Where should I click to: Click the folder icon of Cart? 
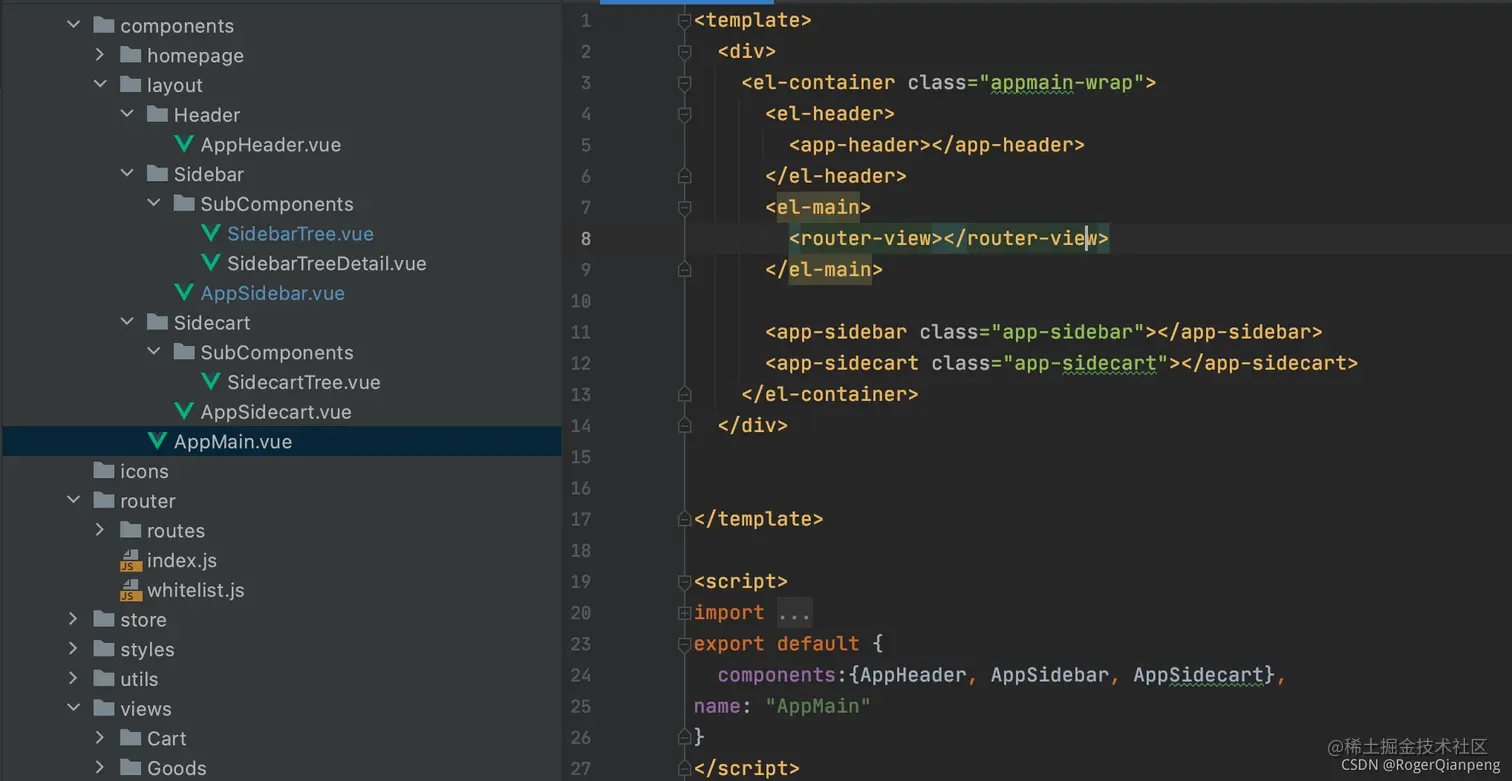click(130, 738)
